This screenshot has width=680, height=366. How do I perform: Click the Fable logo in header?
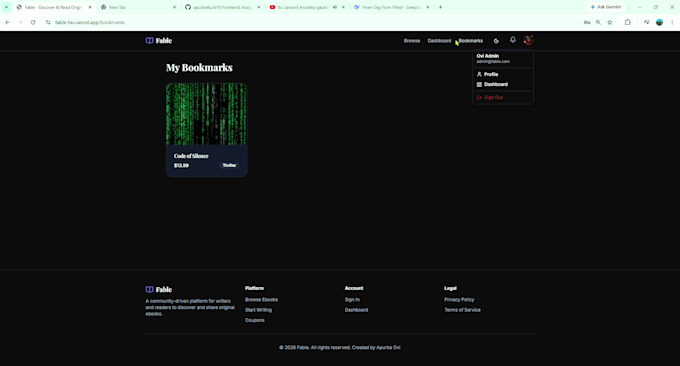pyautogui.click(x=159, y=40)
